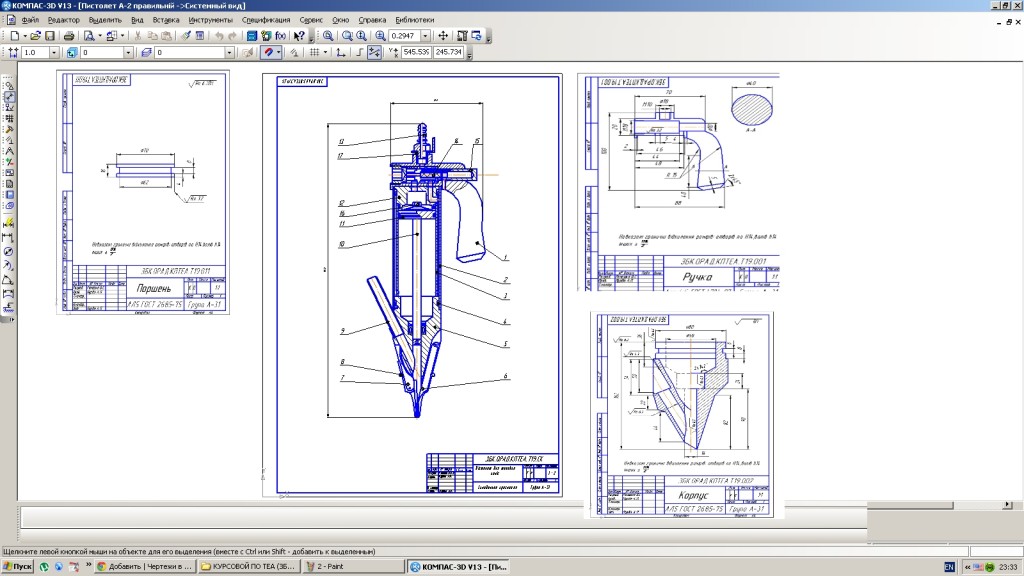Open the Variables f(x) icon

tap(281, 36)
